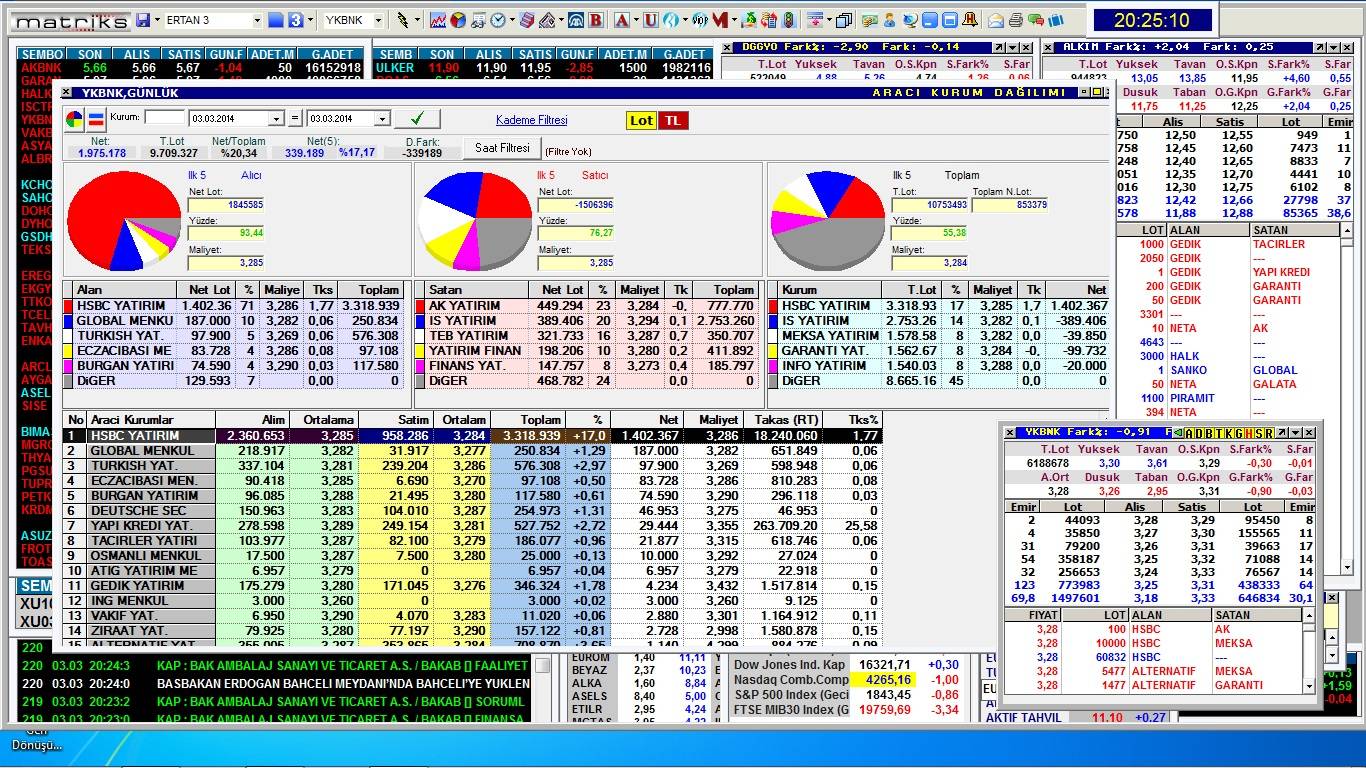Click the blue-red bar list view icon
Screen dimensions: 1366x768
click(x=96, y=120)
